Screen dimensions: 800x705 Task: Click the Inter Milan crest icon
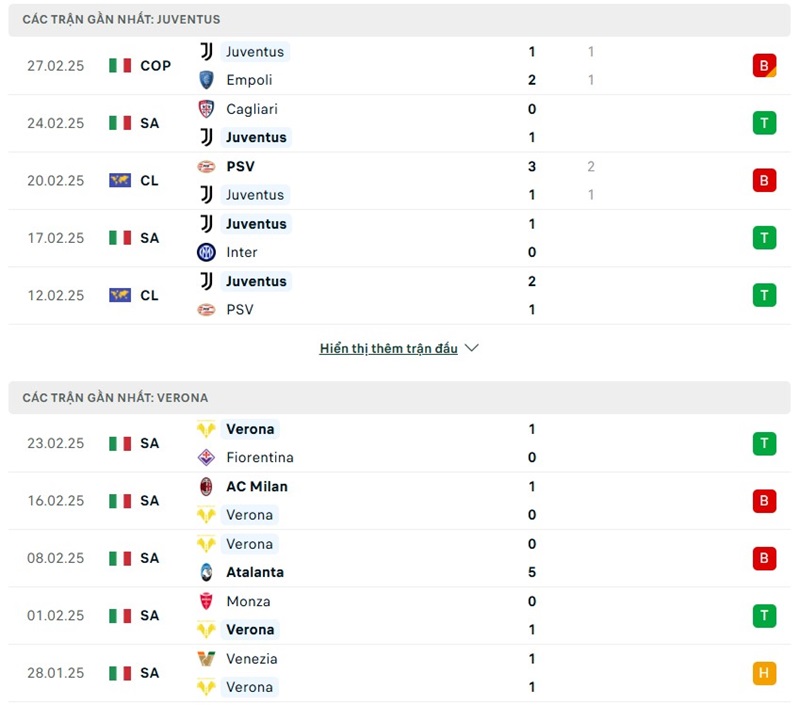[x=206, y=252]
